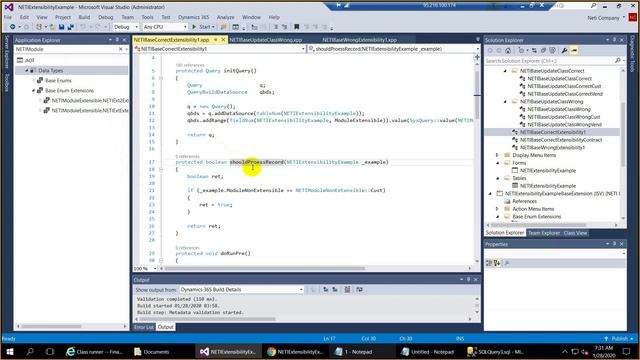Open the Class runner Internet Explorer taskbar item

pos(94,351)
